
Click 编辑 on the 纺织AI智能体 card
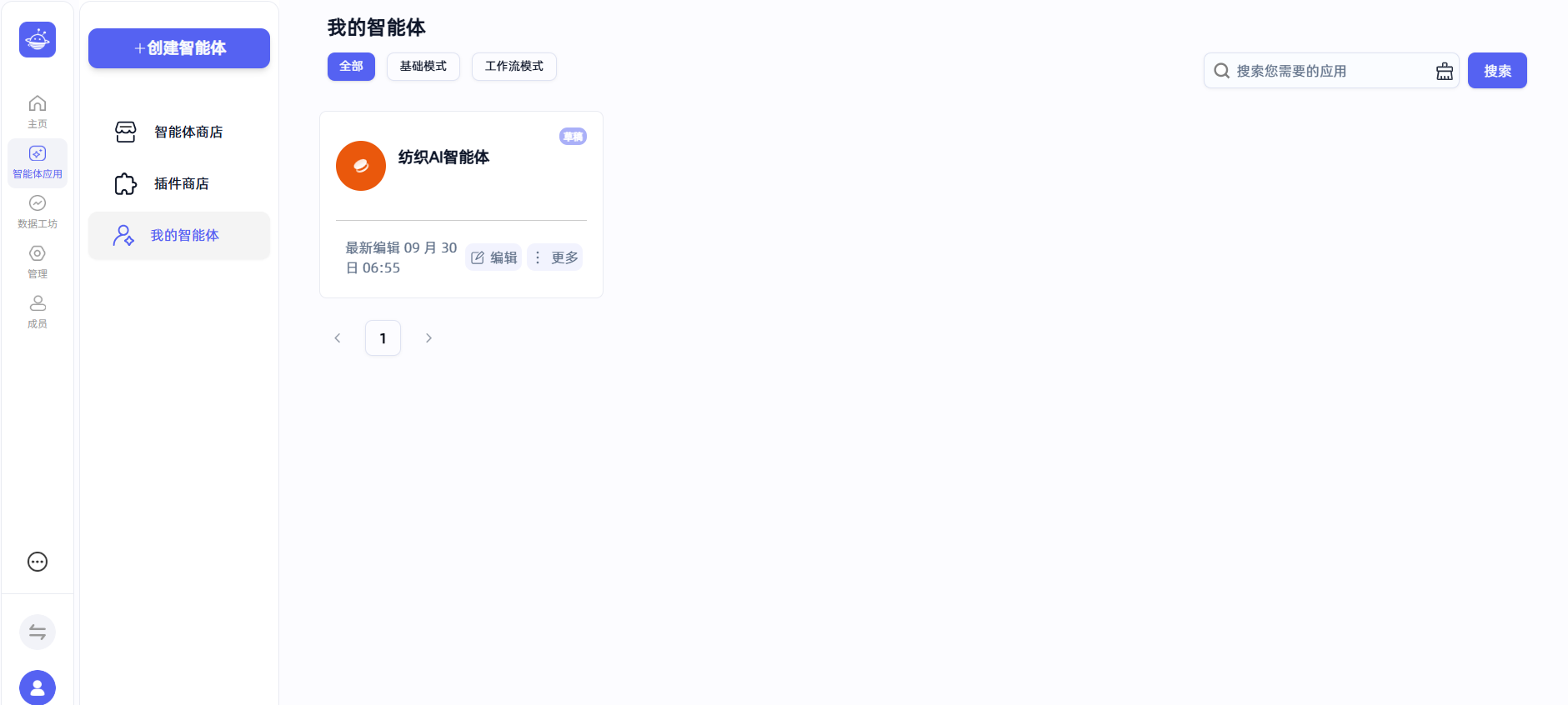[x=493, y=257]
